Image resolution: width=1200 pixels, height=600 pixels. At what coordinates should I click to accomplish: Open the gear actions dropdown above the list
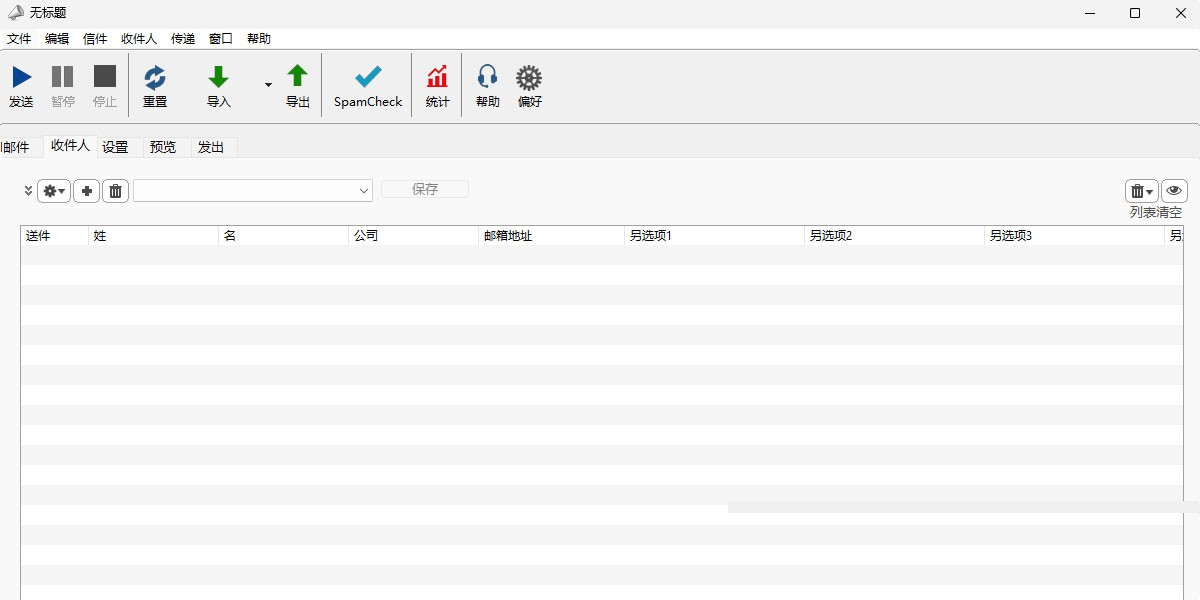[54, 191]
